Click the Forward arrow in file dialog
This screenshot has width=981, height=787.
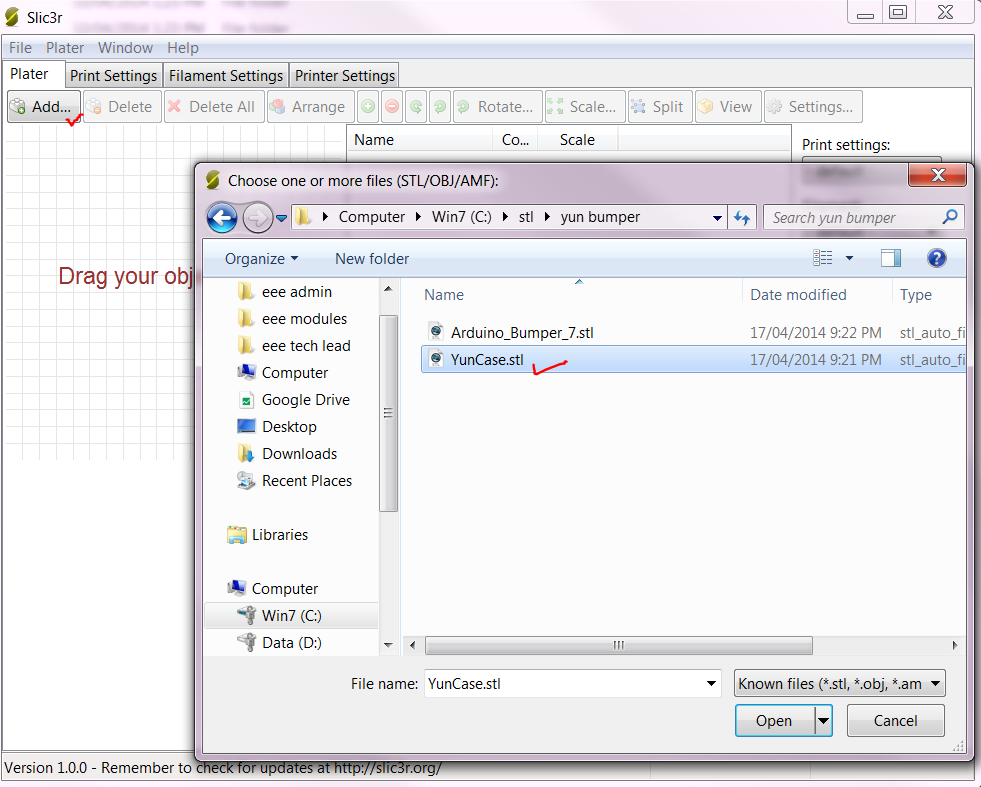pyautogui.click(x=257, y=218)
